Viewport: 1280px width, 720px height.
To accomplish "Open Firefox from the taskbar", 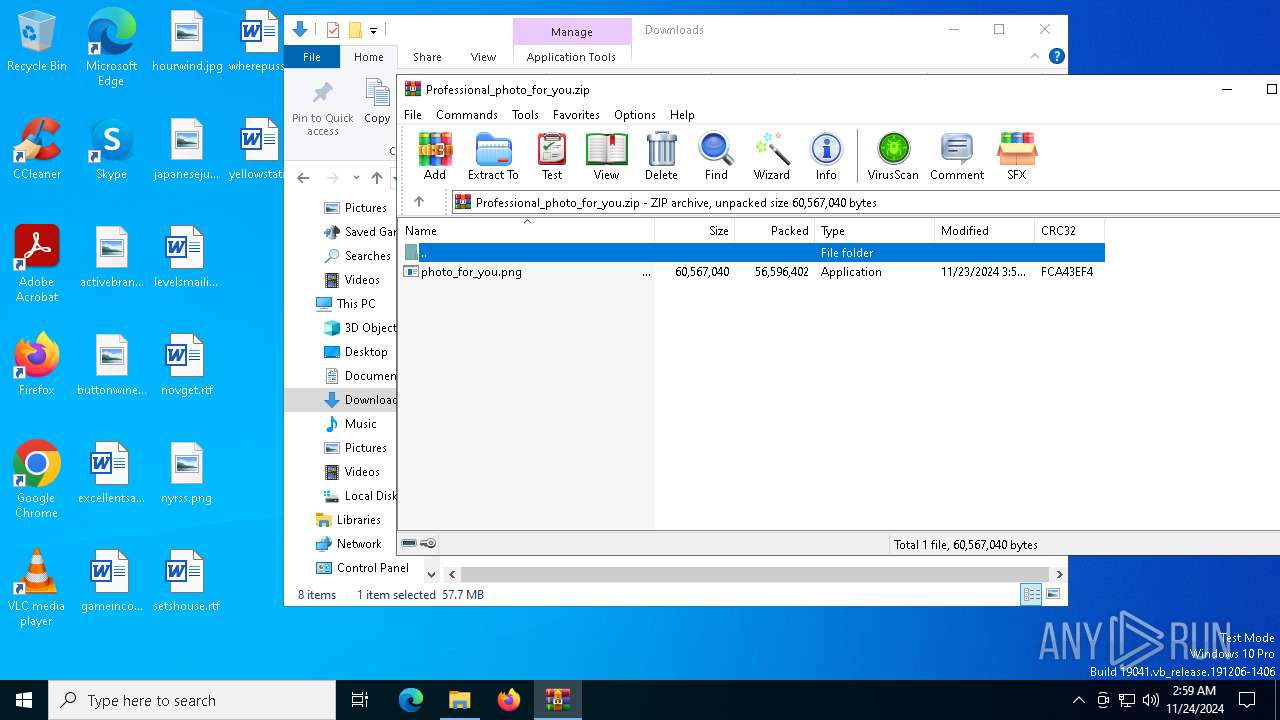I will 509,700.
